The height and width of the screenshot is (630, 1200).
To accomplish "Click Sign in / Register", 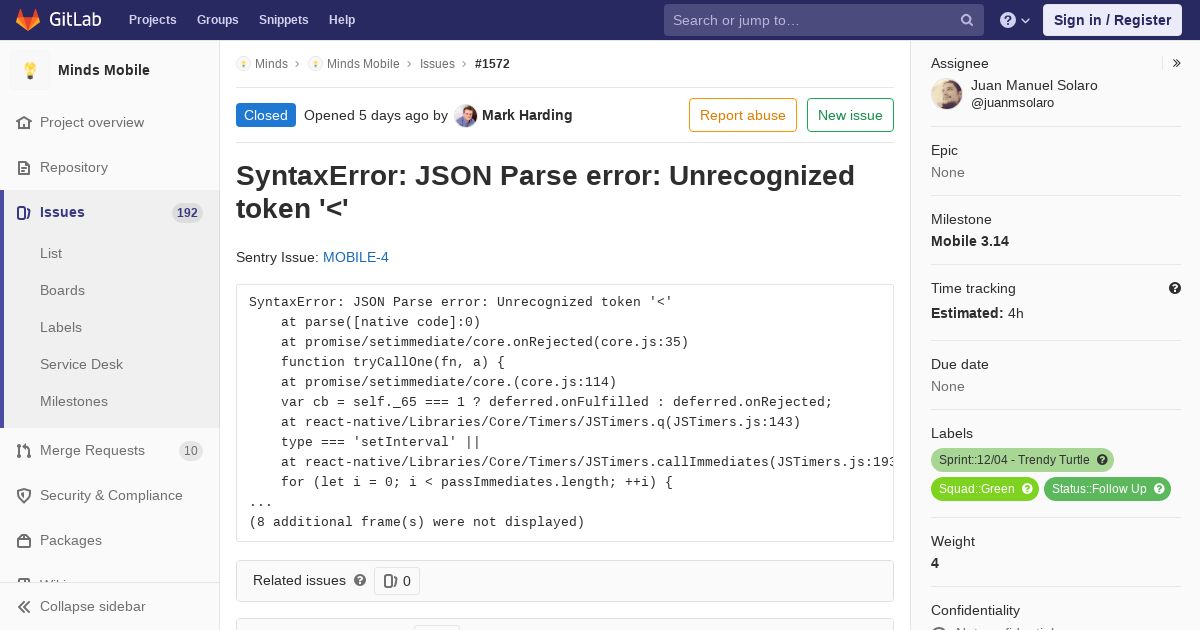I will (x=1112, y=20).
